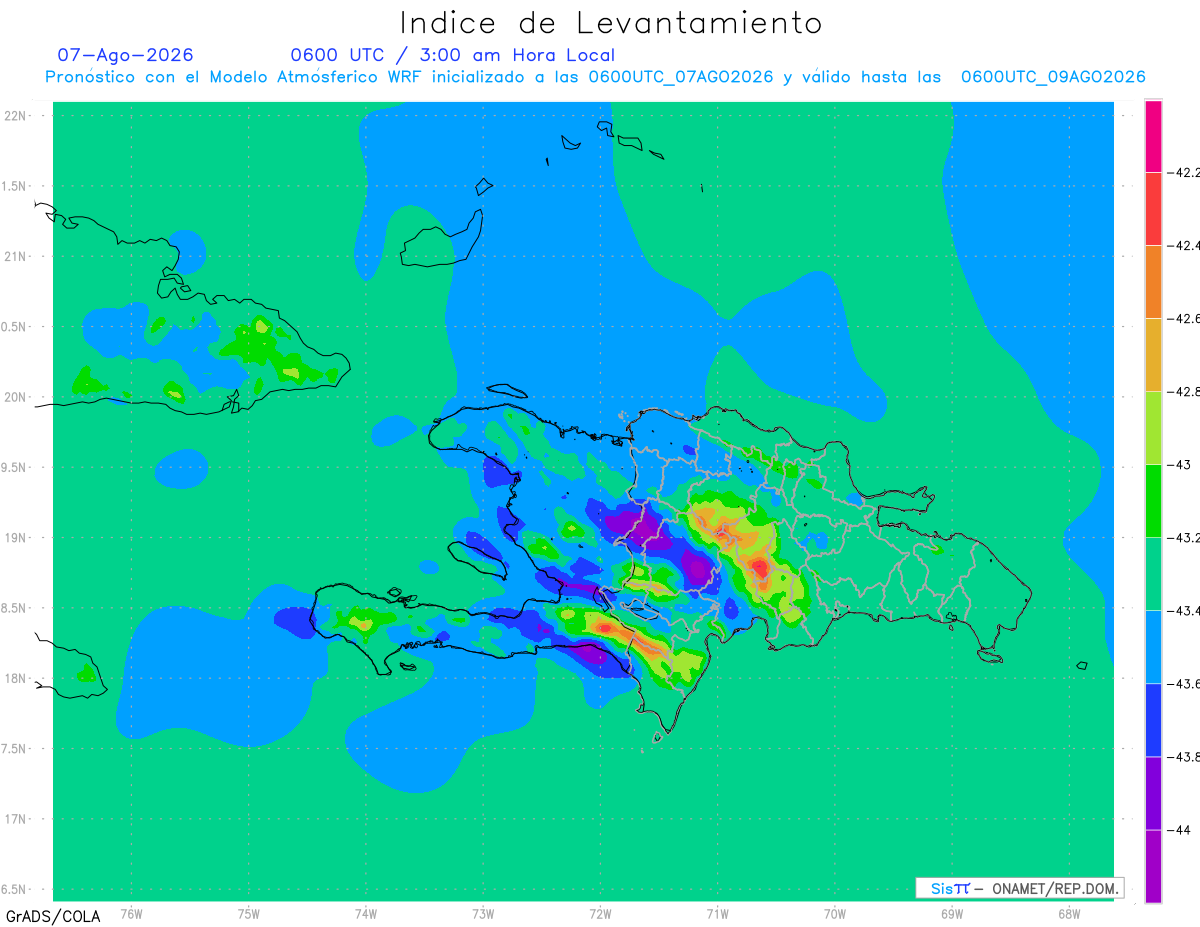The width and height of the screenshot is (1200, 927).
Task: Click the '18N' latitude axis label
Action: (x=16, y=678)
